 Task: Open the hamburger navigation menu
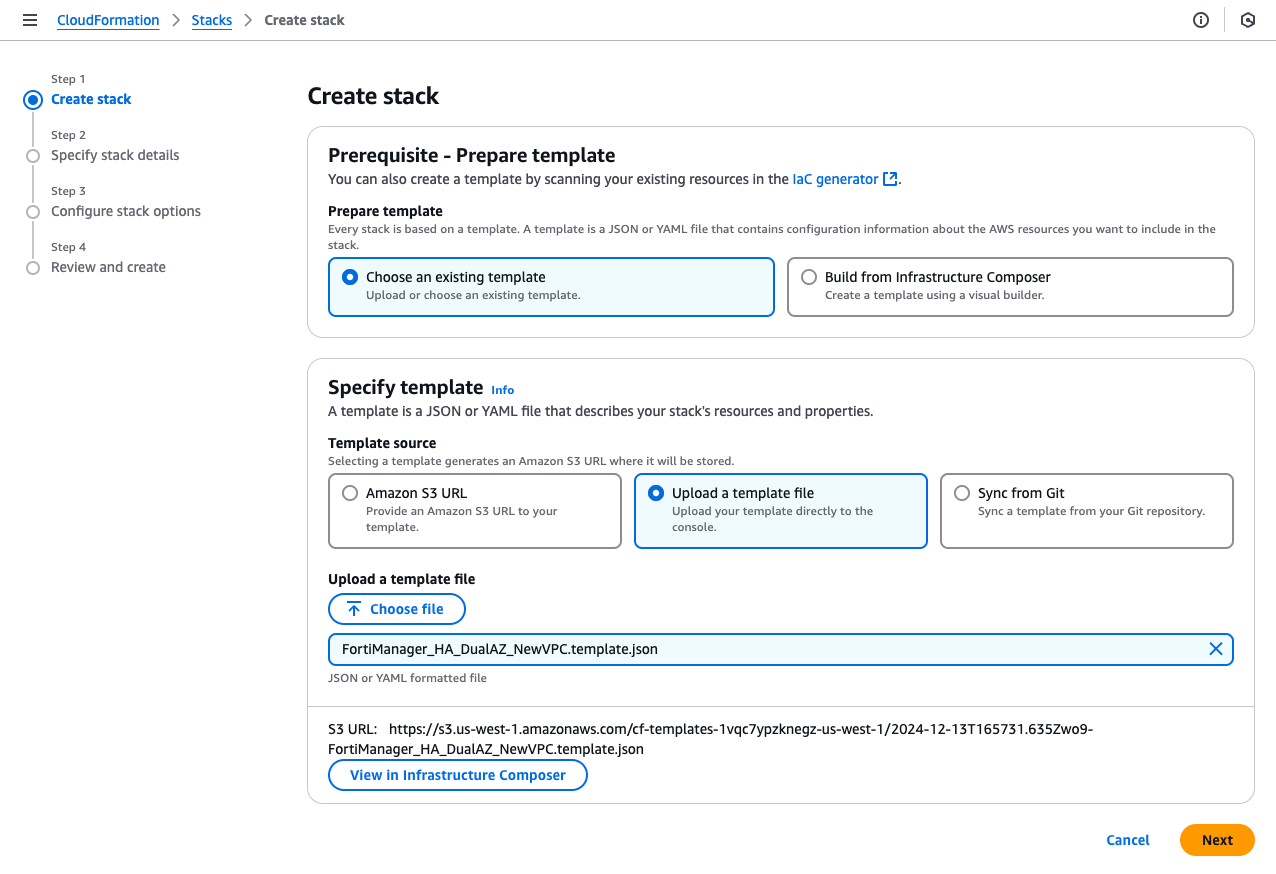coord(30,20)
